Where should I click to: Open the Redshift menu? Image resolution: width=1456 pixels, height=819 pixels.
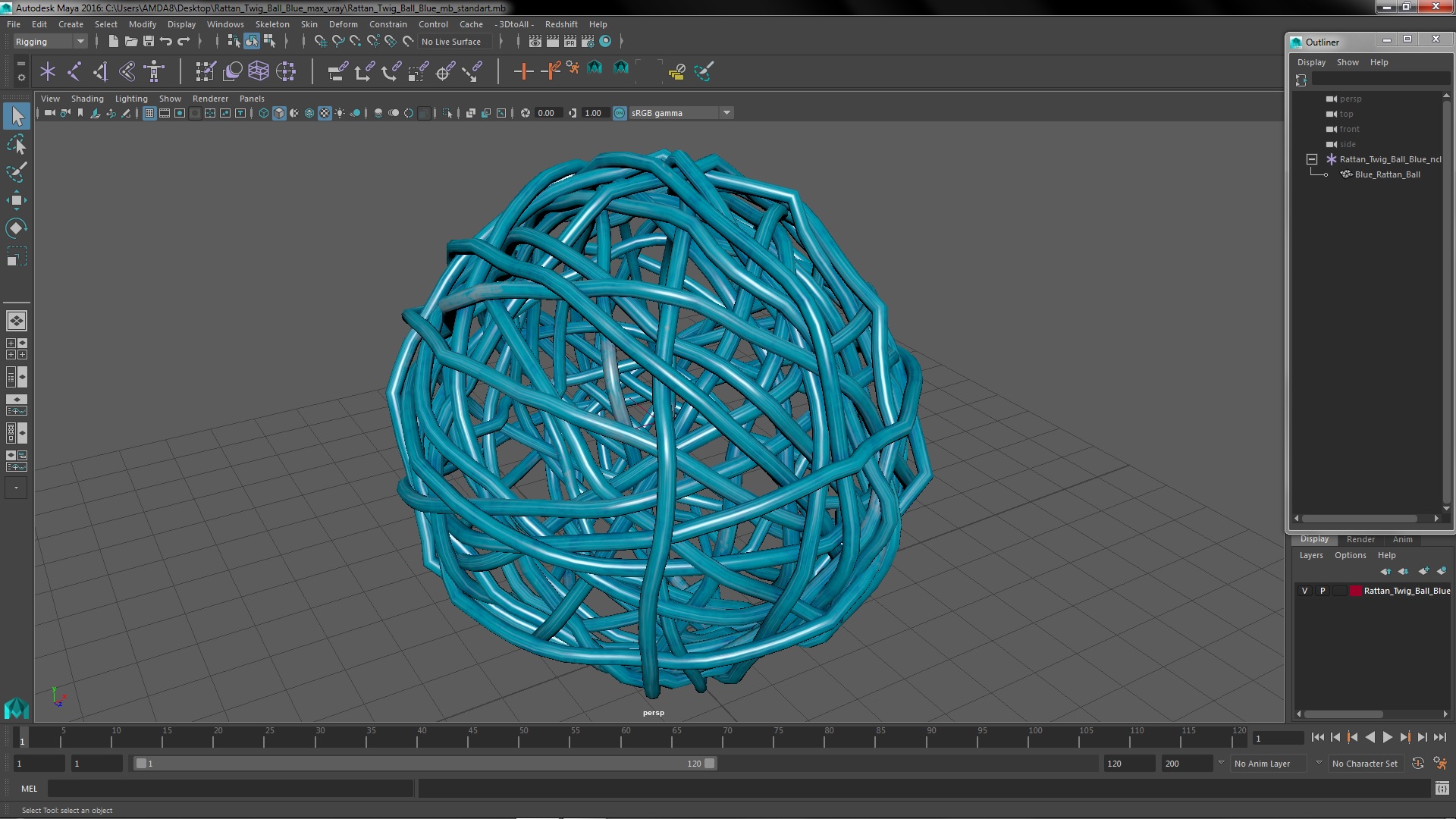[x=561, y=24]
